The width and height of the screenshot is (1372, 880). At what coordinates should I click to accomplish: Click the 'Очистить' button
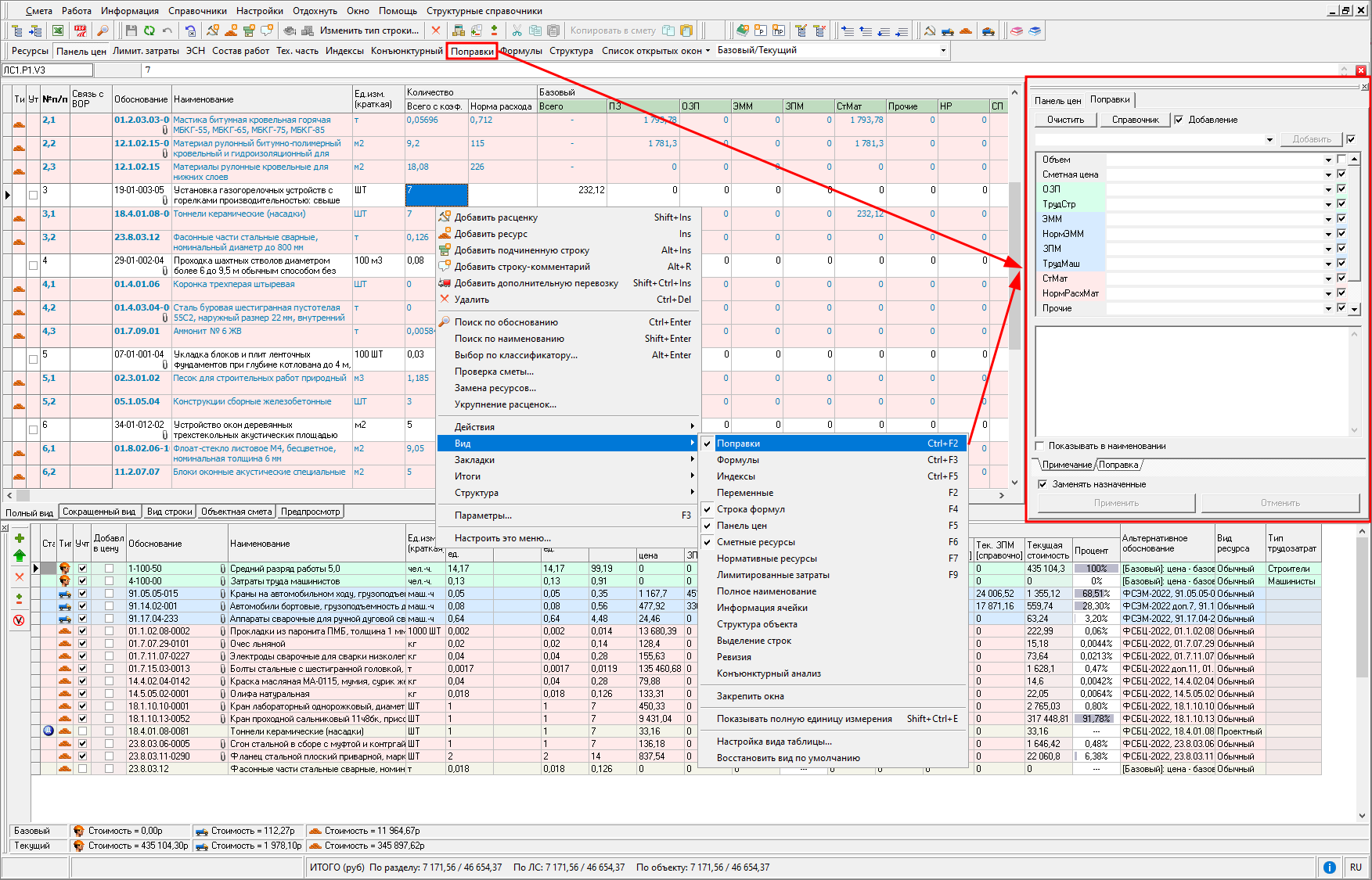point(1065,120)
